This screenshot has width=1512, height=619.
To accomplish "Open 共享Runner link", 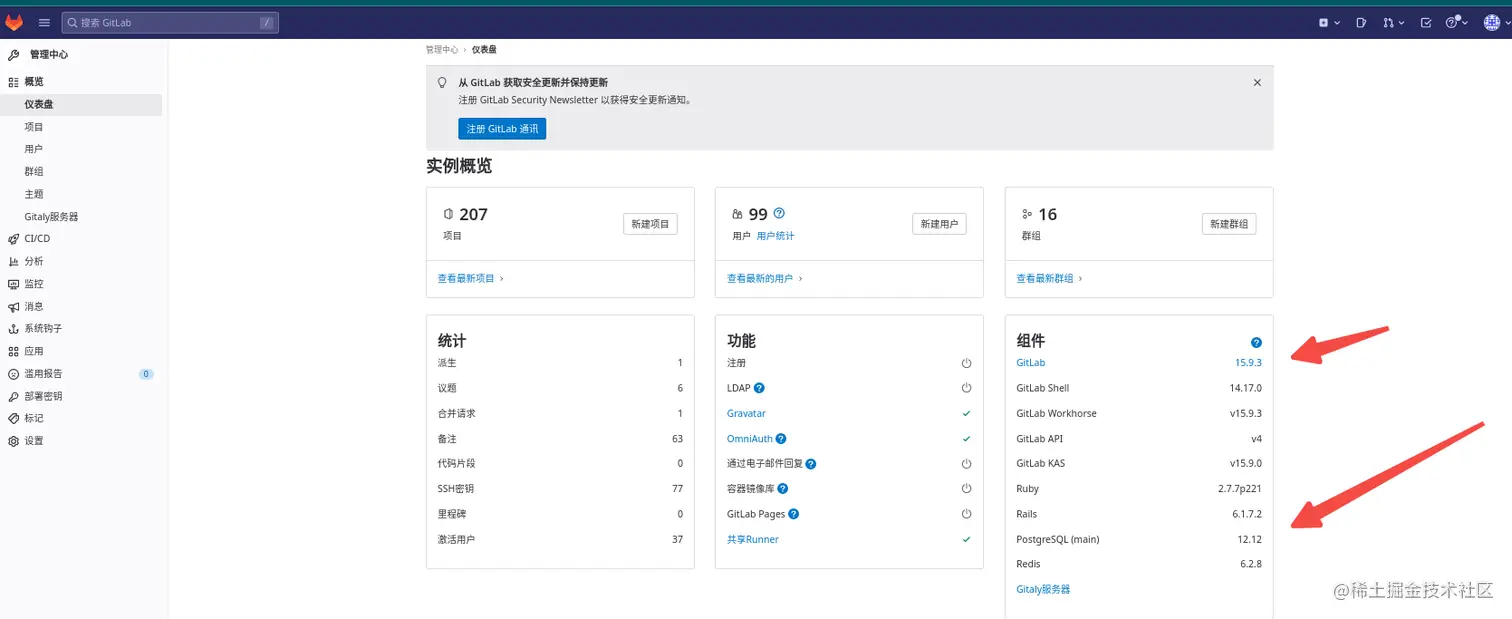I will coord(753,539).
